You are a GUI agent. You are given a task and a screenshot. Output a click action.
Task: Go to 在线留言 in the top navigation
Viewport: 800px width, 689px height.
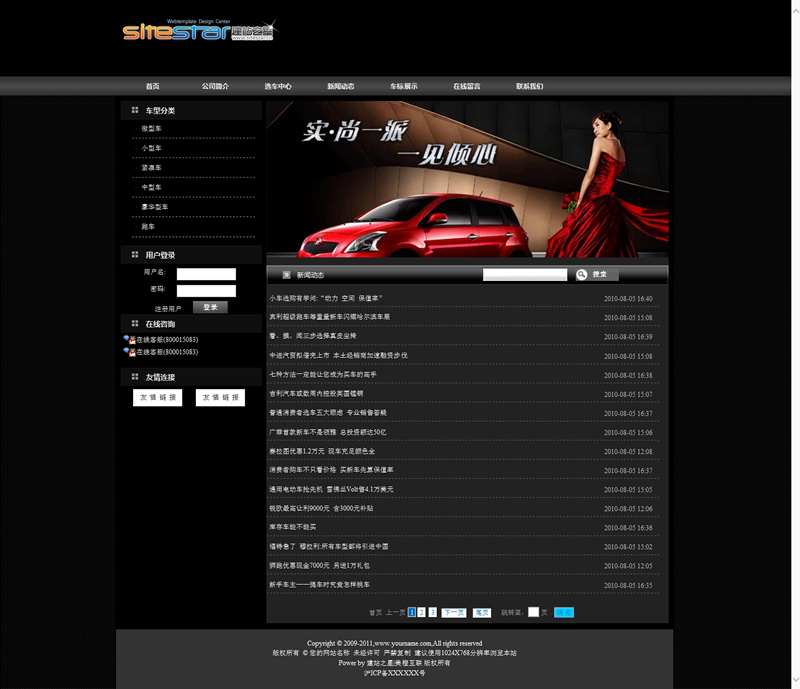tap(467, 87)
